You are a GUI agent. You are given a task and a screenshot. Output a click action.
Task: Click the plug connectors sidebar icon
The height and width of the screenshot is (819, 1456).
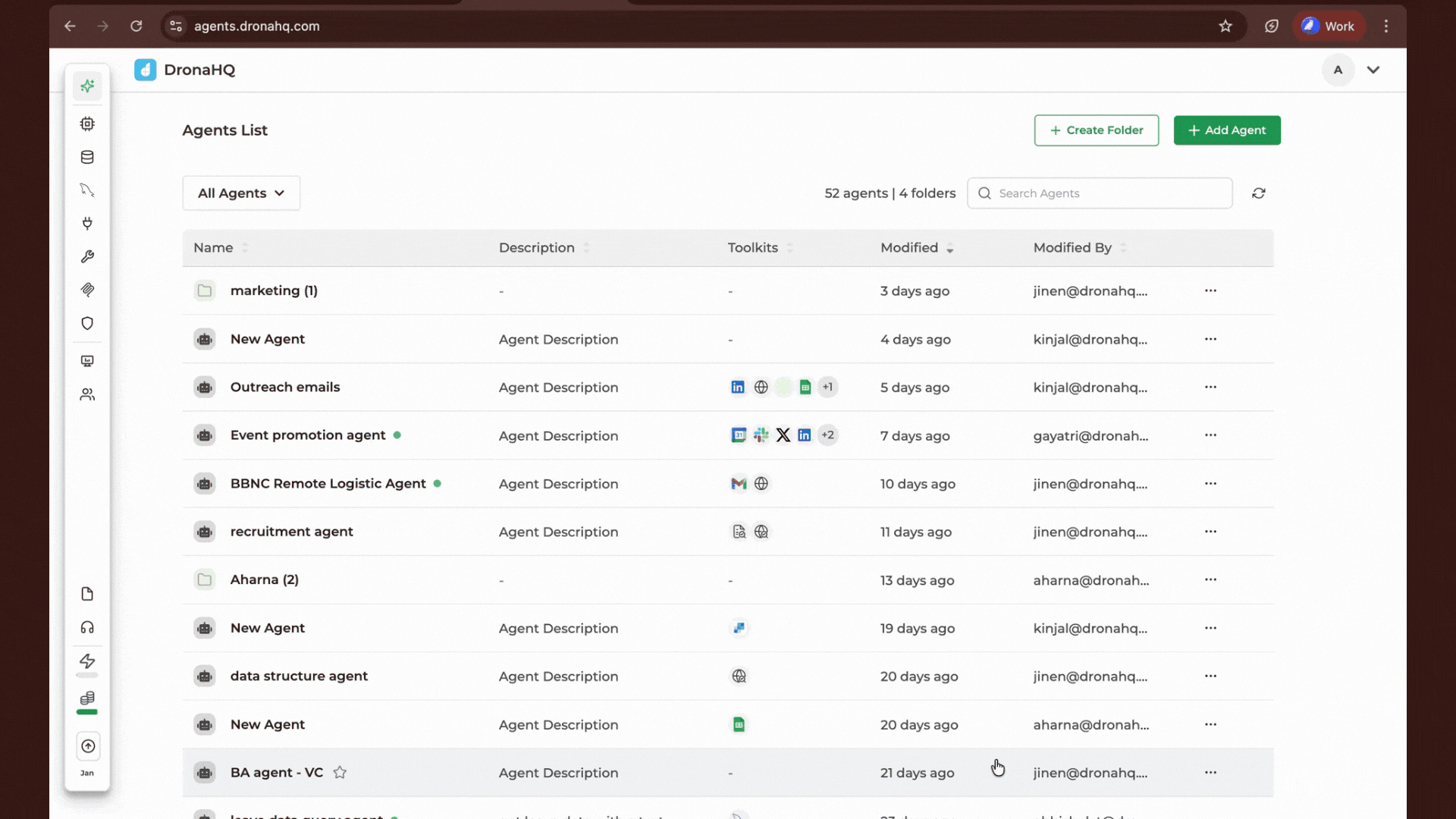[x=87, y=223]
